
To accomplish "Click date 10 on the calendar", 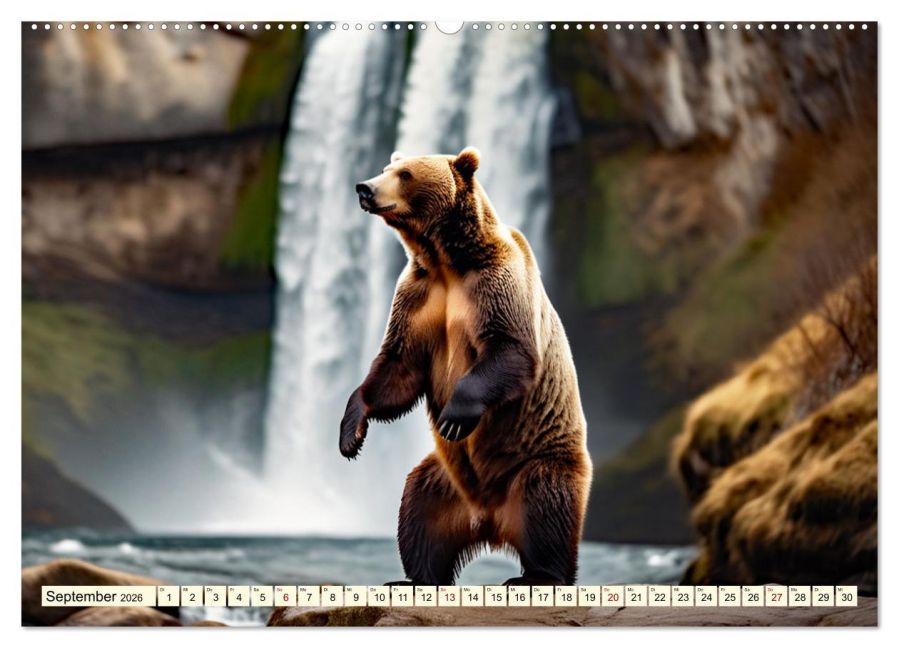I will click(379, 597).
